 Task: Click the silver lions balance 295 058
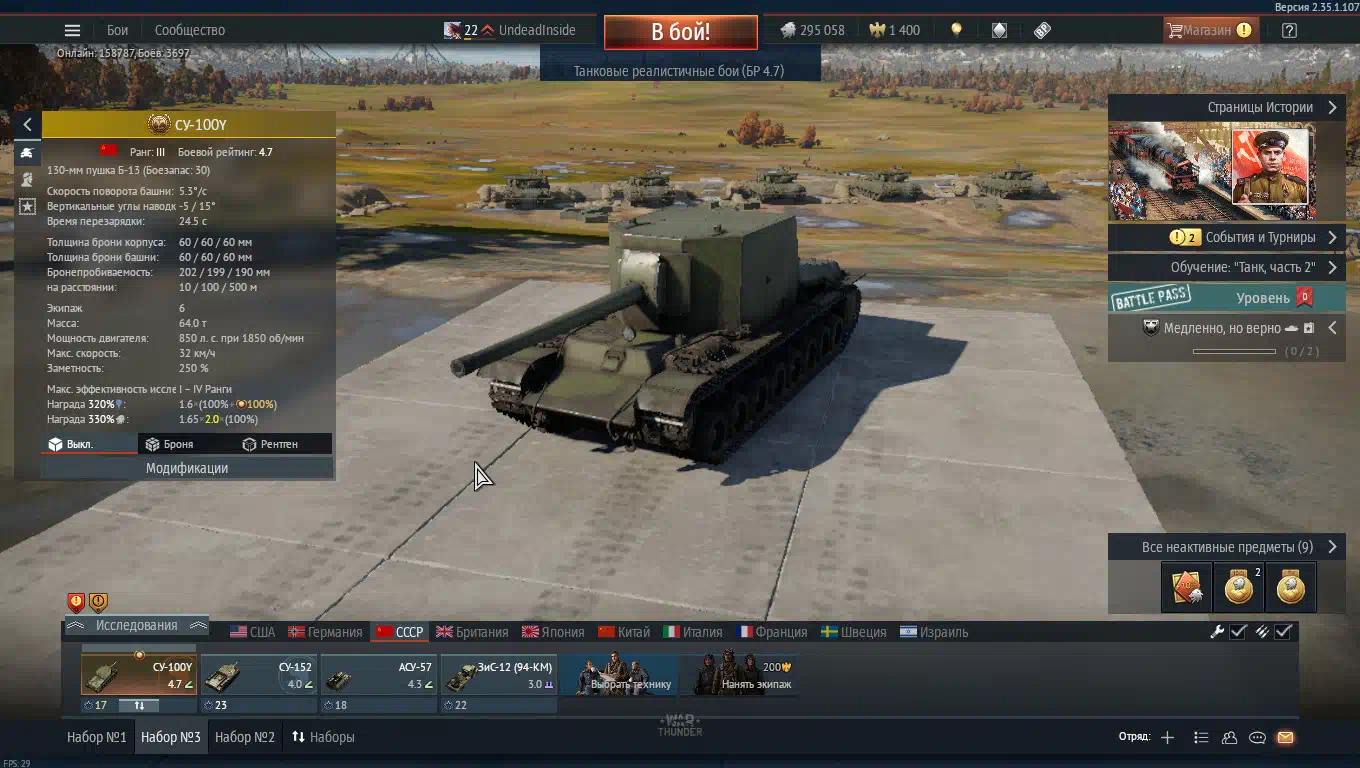[x=812, y=30]
